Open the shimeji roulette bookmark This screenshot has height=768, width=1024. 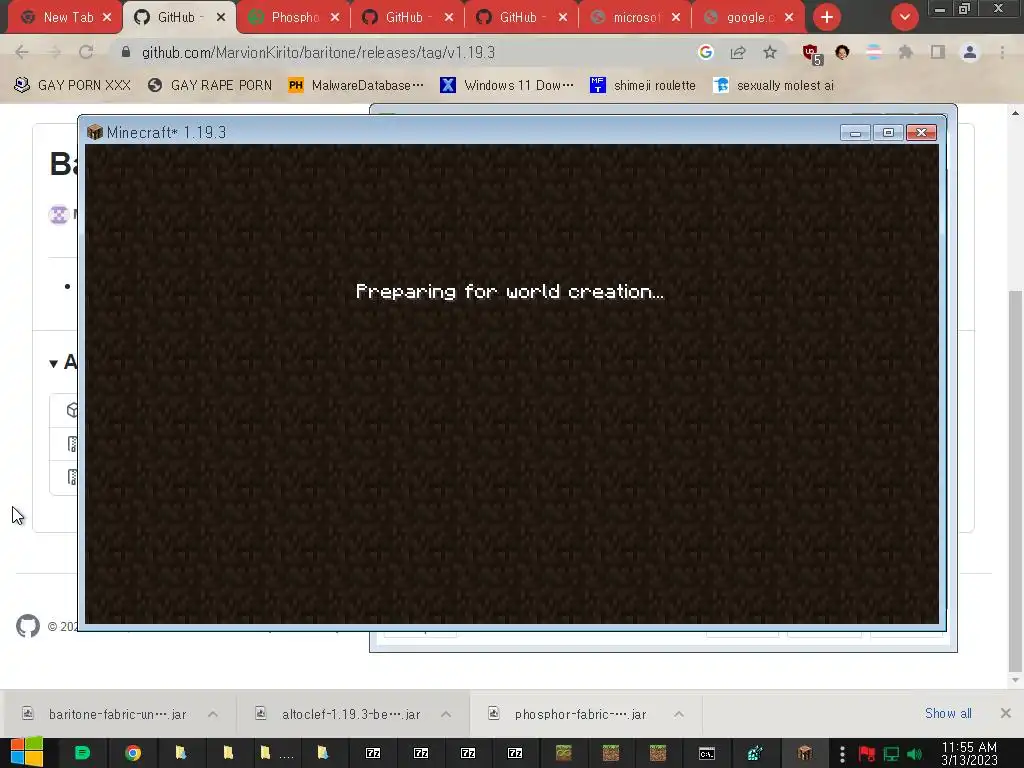[643, 86]
